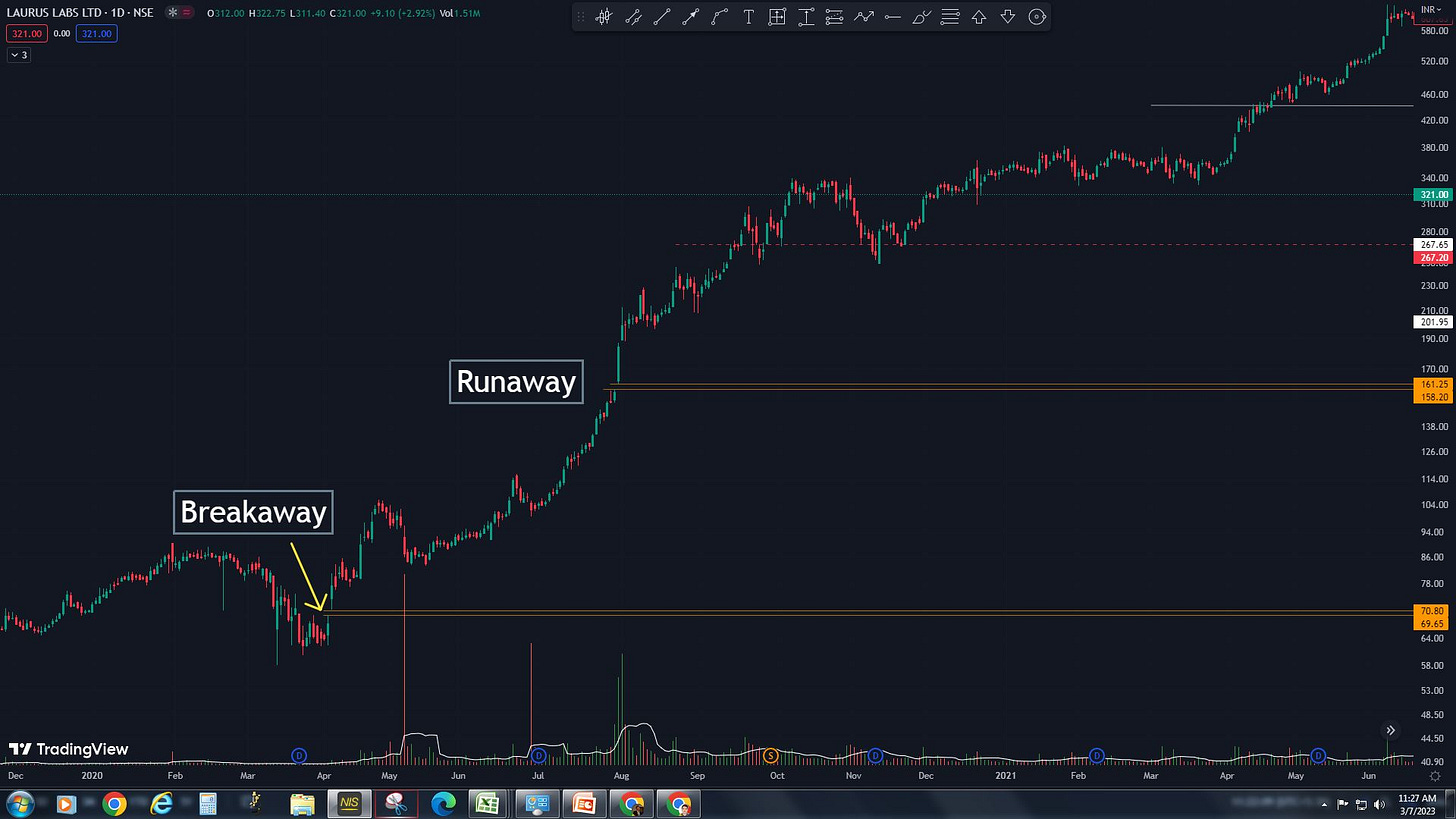Select the Fibonacci retracement tool

835,17
